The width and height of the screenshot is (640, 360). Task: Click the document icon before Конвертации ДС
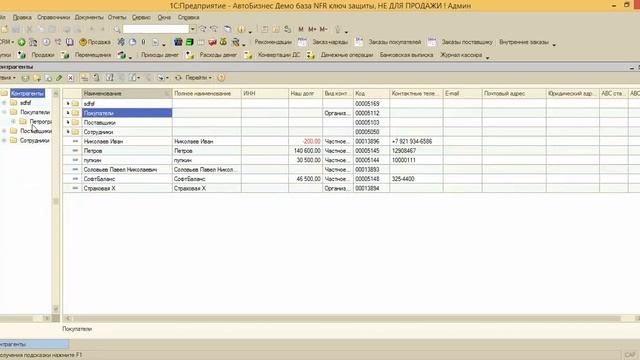(248, 55)
